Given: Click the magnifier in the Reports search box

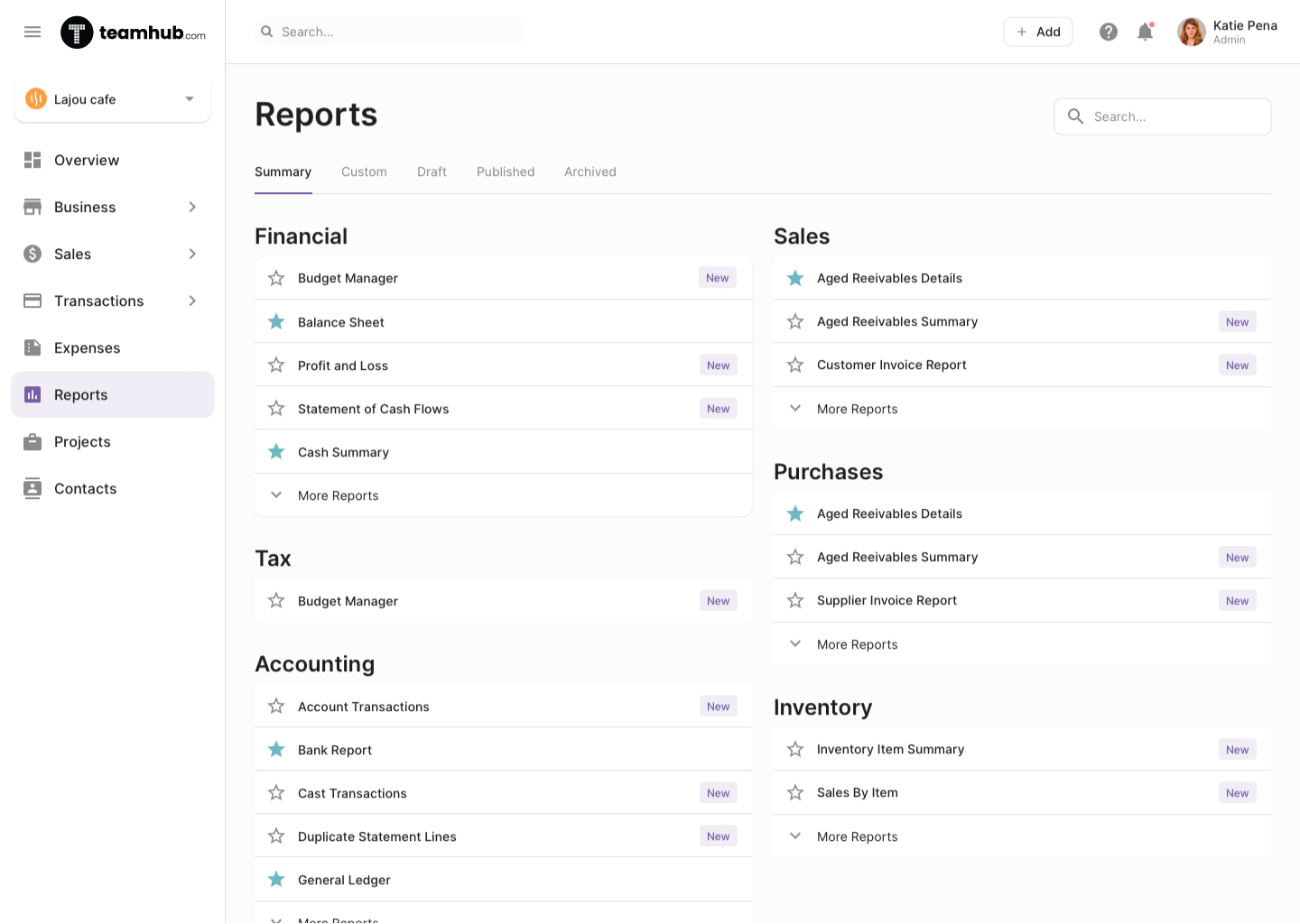Looking at the screenshot, I should (1075, 116).
